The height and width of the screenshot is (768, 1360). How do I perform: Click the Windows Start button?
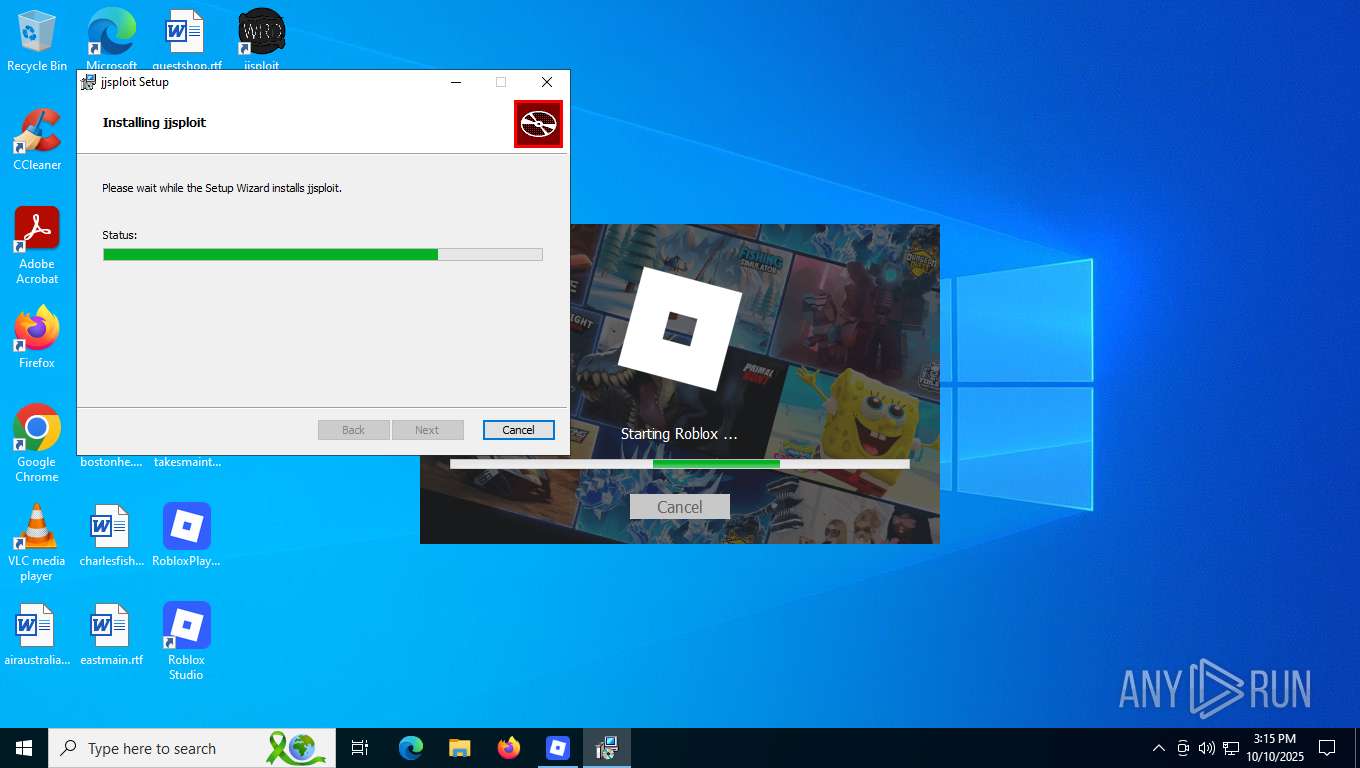click(24, 748)
